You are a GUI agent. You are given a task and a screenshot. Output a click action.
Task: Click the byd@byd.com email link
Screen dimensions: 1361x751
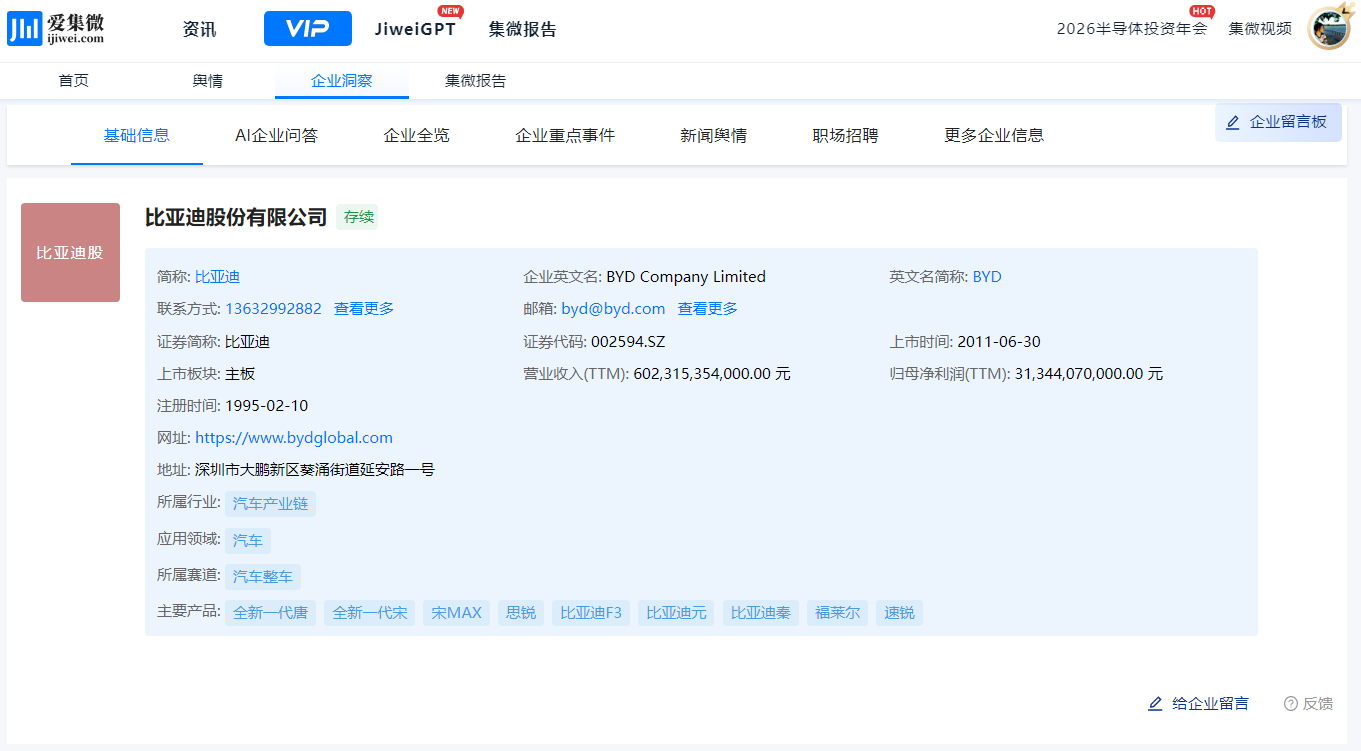(613, 309)
